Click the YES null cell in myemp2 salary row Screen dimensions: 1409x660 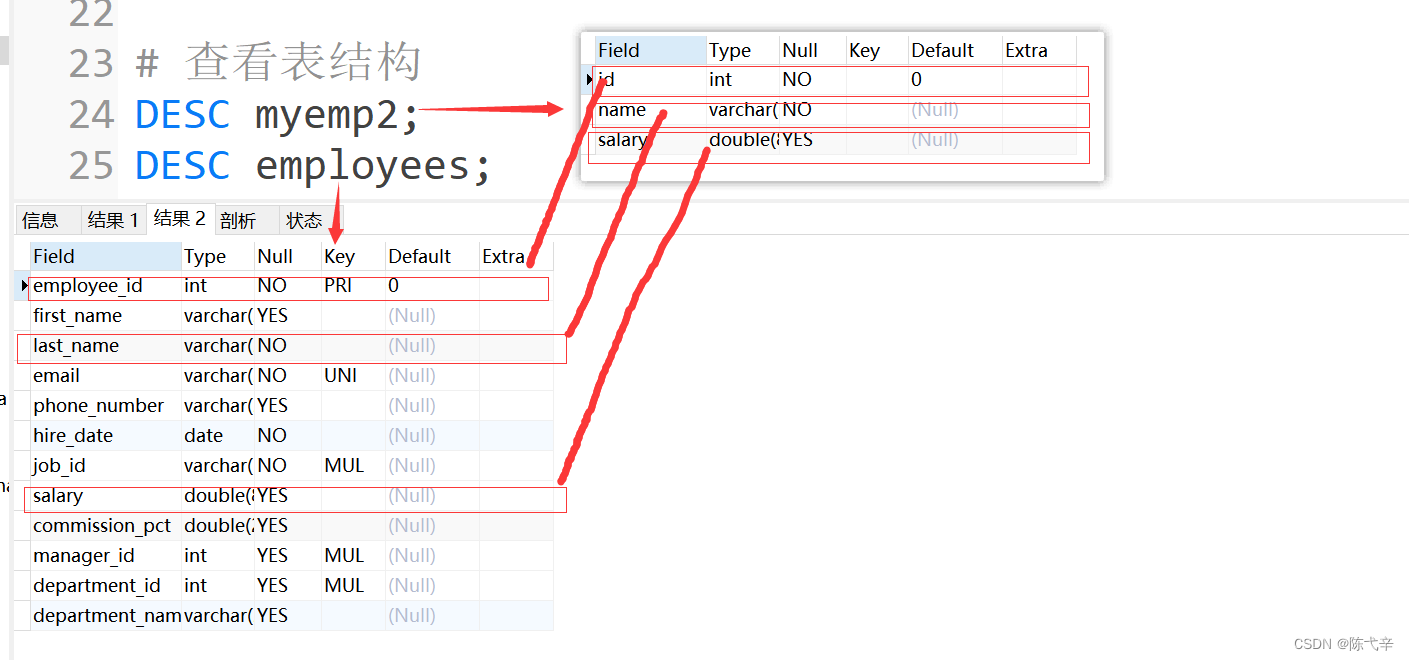click(x=812, y=140)
